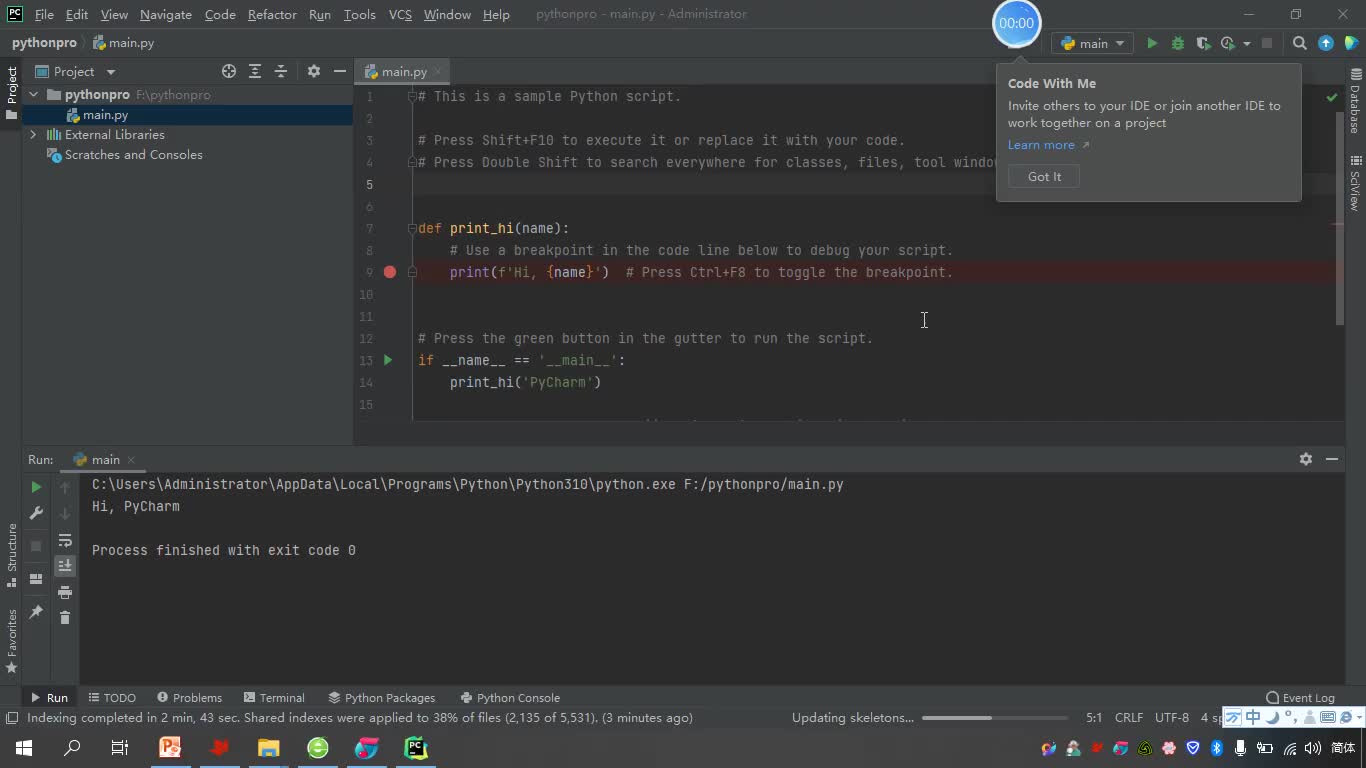Viewport: 1366px width, 768px height.
Task: Expand all items in the Project panel
Action: 255,71
